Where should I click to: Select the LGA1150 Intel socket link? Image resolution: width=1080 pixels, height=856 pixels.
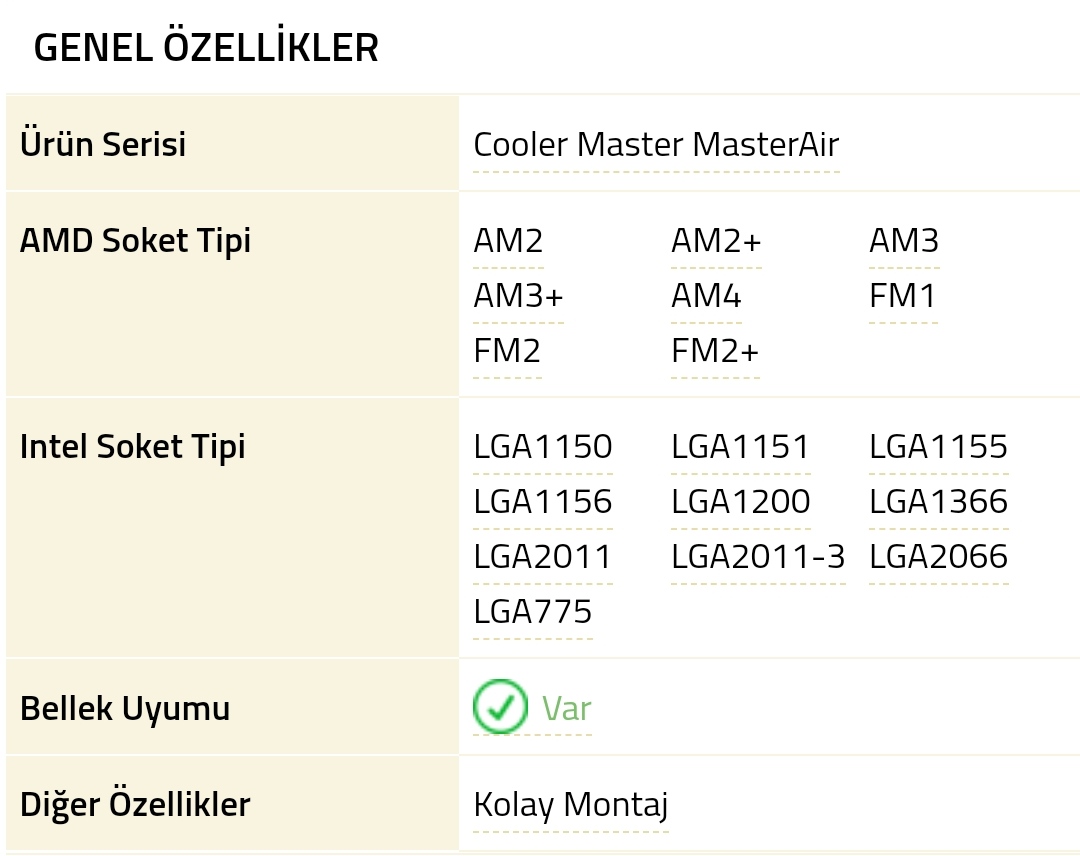pos(543,447)
